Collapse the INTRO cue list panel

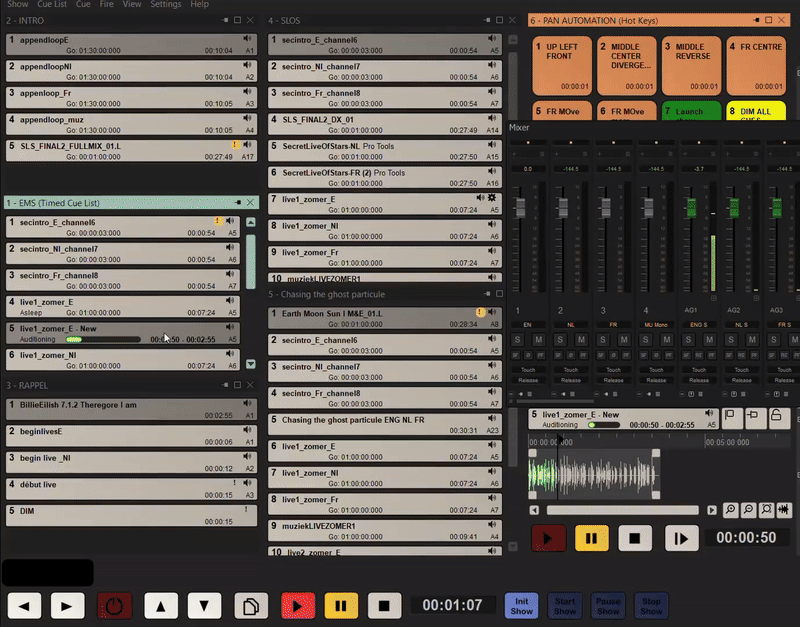pyautogui.click(x=225, y=20)
